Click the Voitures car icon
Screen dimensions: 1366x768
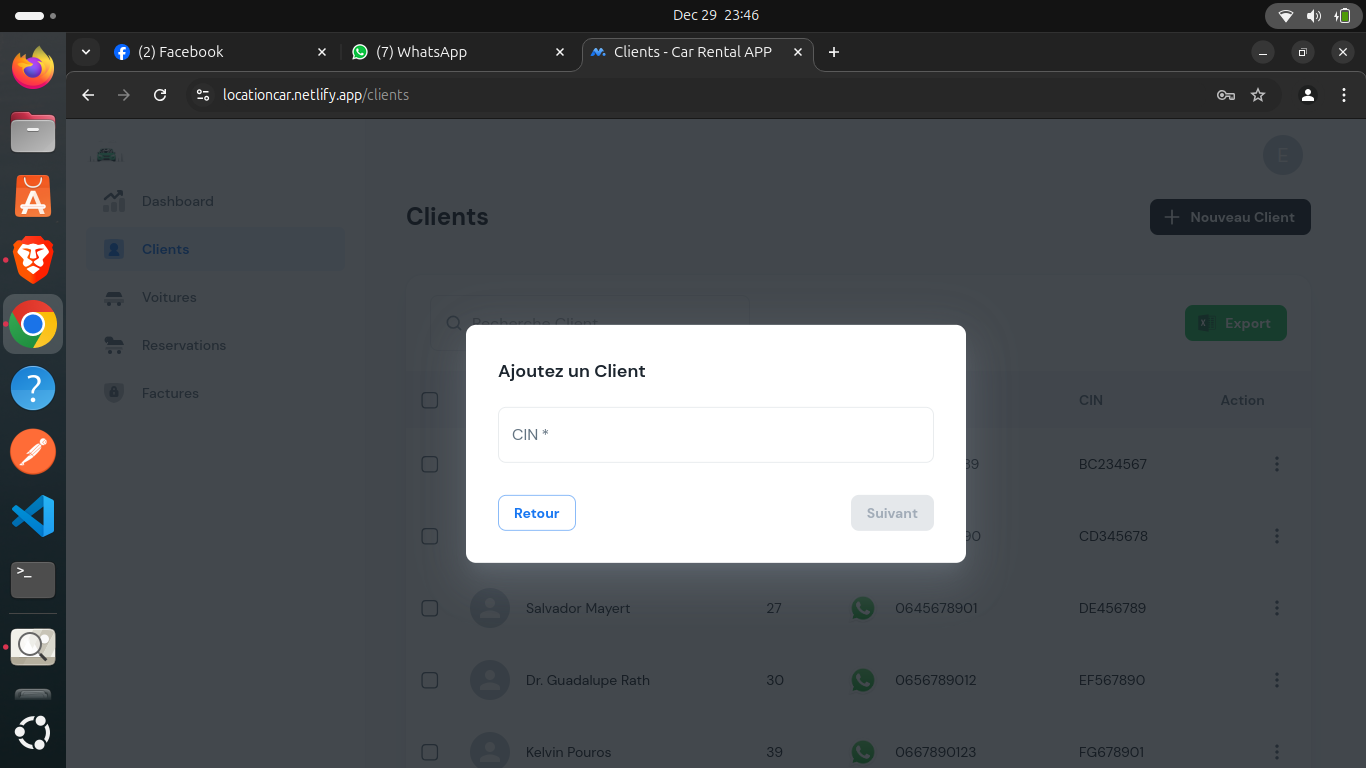tap(114, 297)
